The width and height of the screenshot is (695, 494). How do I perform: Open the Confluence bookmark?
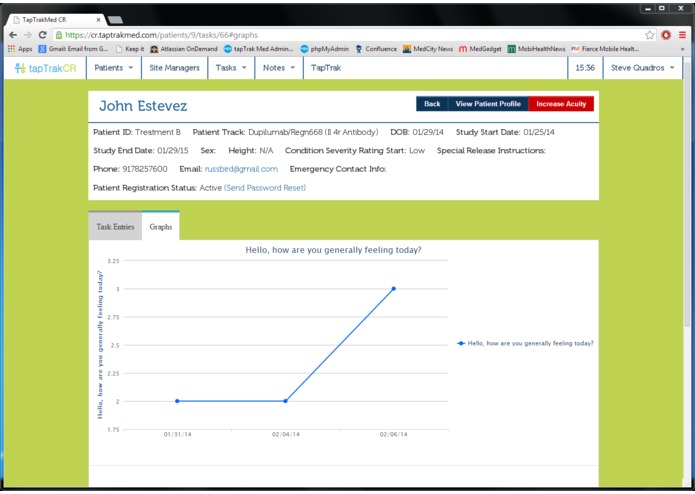(x=376, y=49)
